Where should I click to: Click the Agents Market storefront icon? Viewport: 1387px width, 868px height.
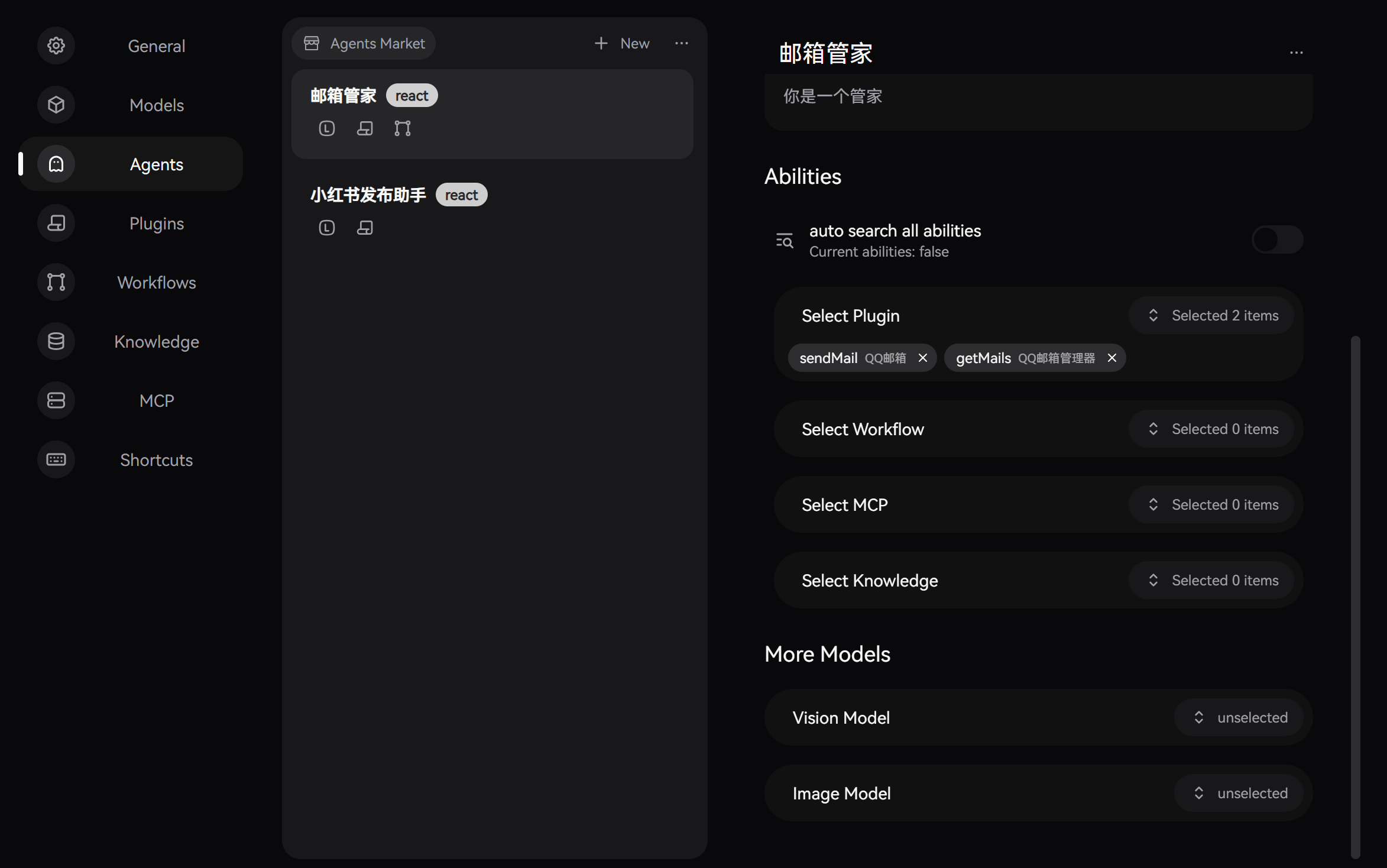click(312, 43)
